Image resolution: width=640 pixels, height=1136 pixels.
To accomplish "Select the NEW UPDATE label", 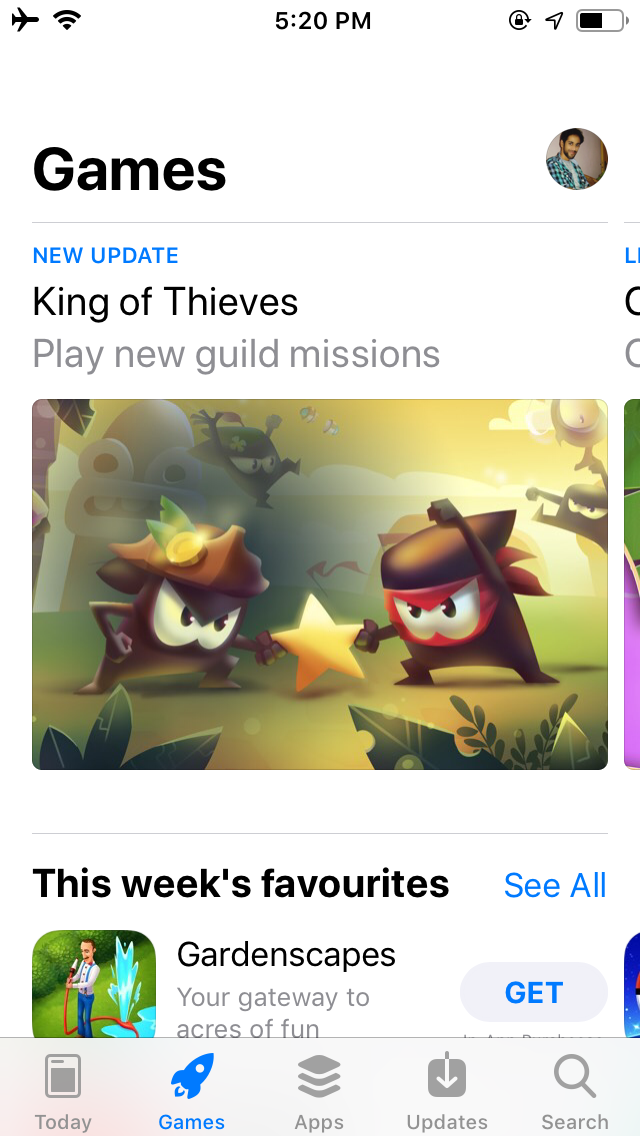I will click(x=106, y=255).
